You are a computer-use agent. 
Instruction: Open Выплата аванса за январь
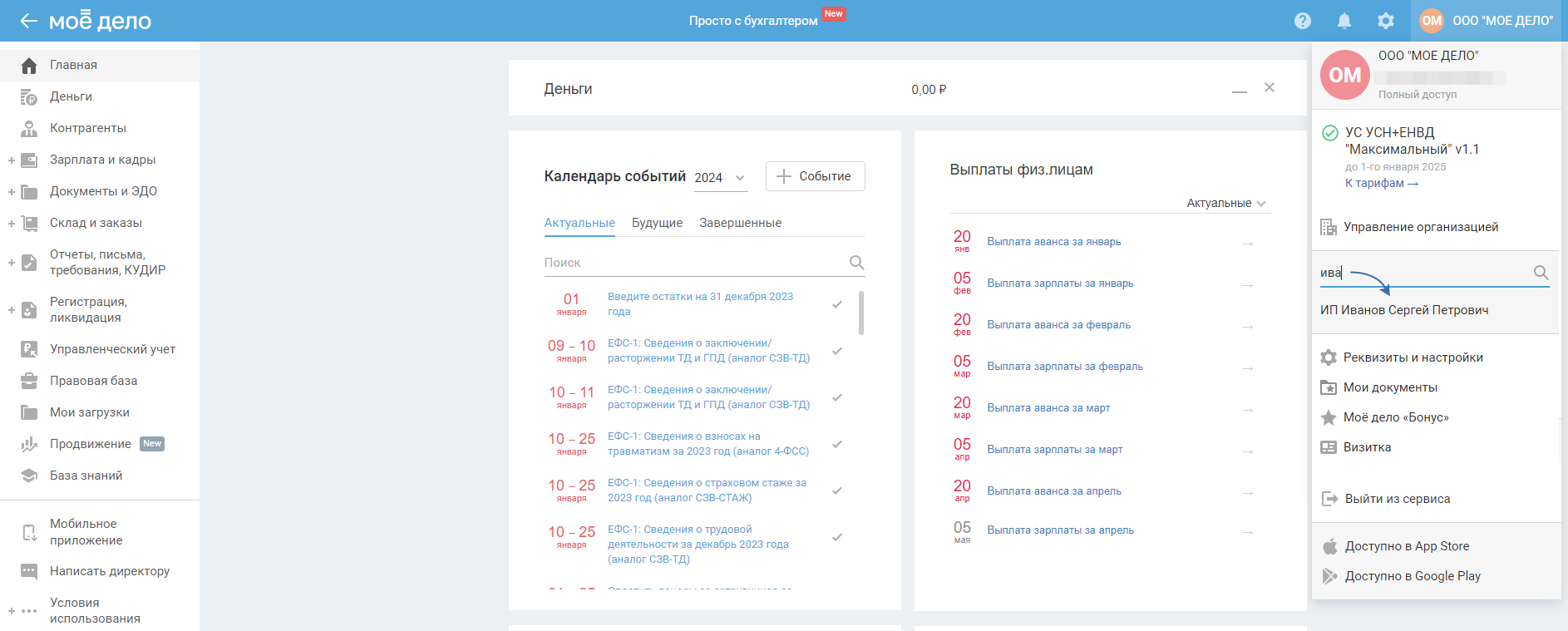coord(1054,242)
